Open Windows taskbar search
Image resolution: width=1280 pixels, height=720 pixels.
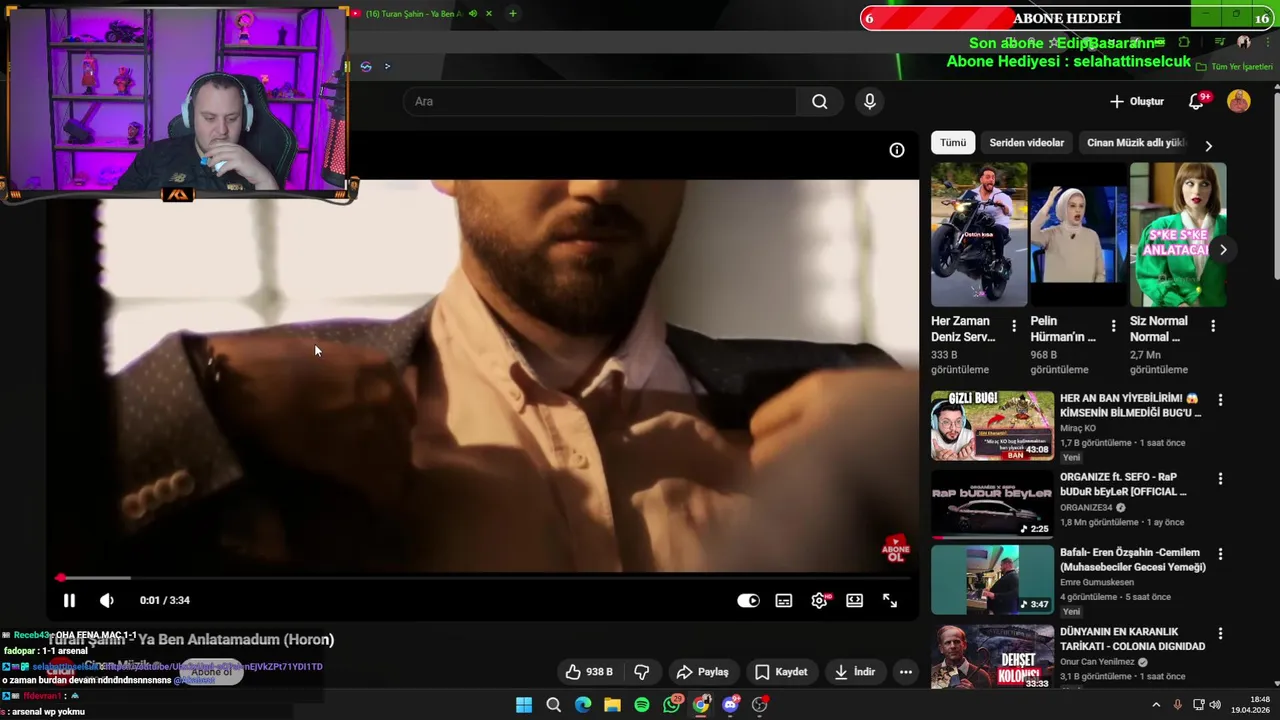click(x=553, y=705)
